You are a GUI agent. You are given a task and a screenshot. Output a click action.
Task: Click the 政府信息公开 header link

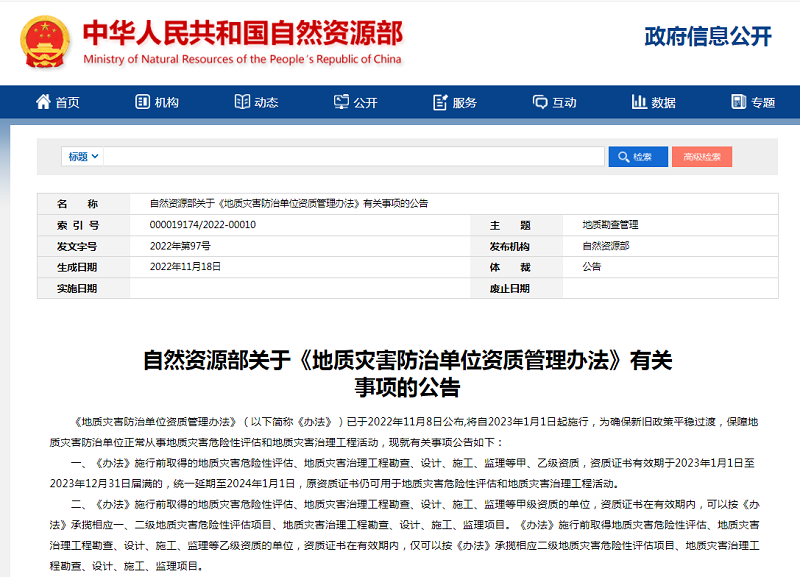point(708,37)
